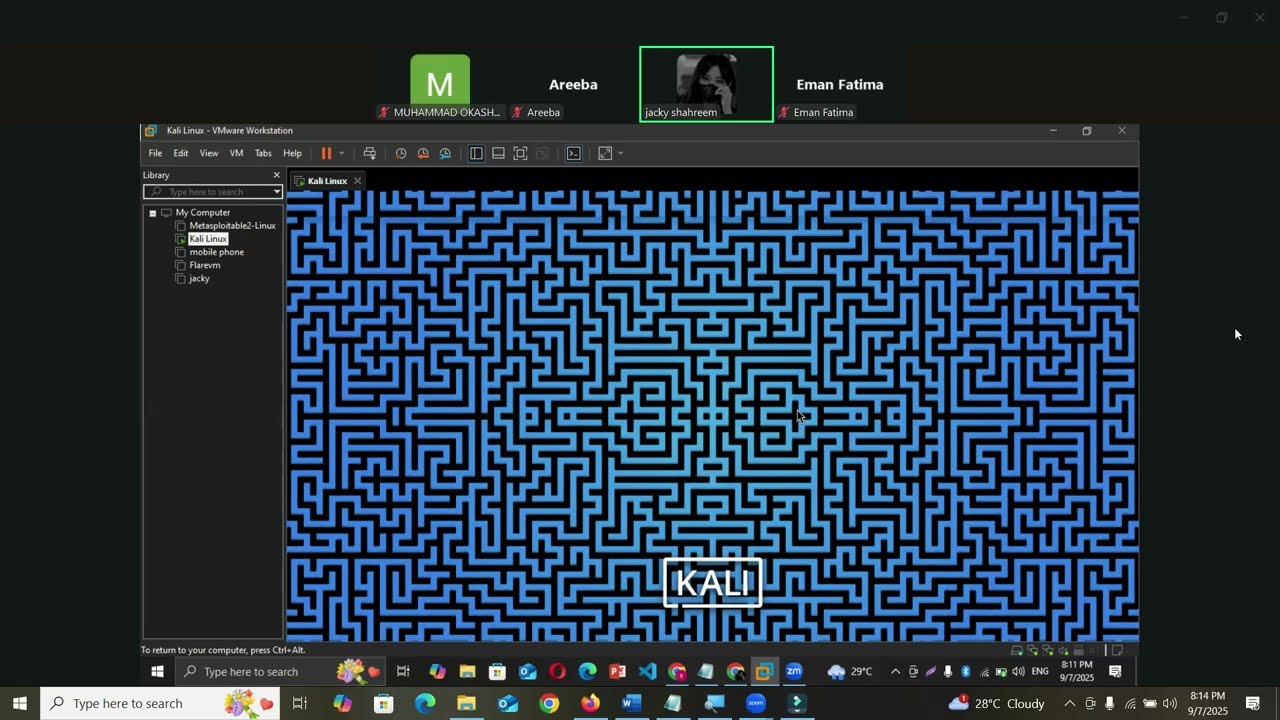Click Bluetooth icon in shared-screen tray
This screenshot has width=1280, height=720.
click(966, 672)
